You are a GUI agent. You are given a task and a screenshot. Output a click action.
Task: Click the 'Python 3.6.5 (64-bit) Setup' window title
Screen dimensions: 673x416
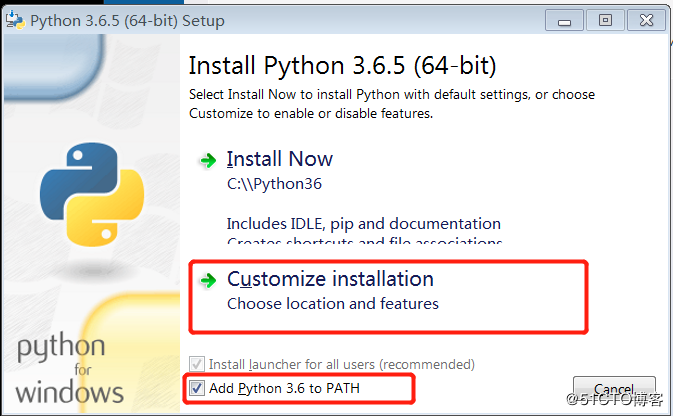(127, 21)
